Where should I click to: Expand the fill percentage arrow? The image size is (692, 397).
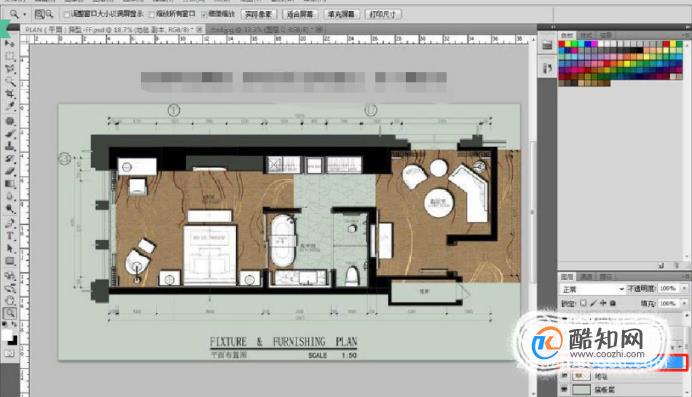pos(684,303)
